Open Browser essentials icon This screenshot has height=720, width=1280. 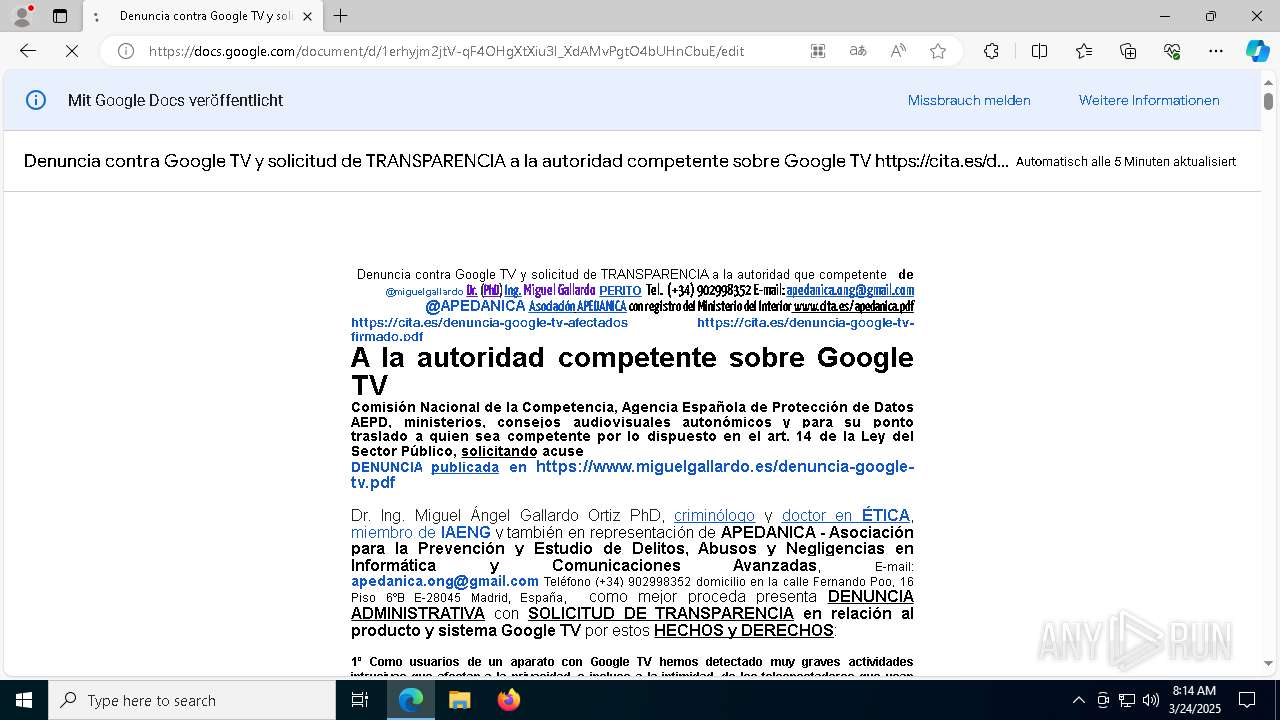click(1172, 51)
